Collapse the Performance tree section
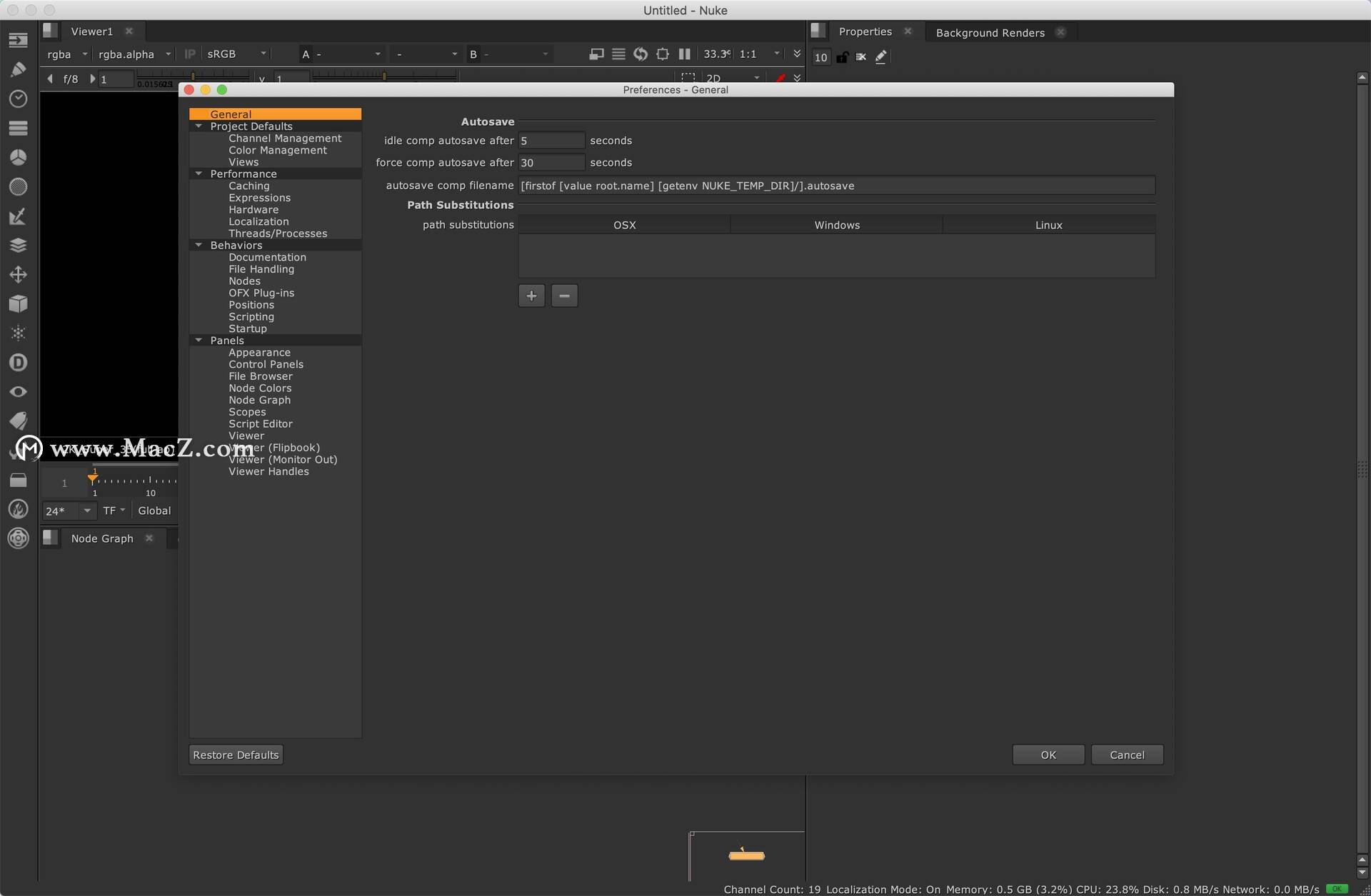 point(199,173)
